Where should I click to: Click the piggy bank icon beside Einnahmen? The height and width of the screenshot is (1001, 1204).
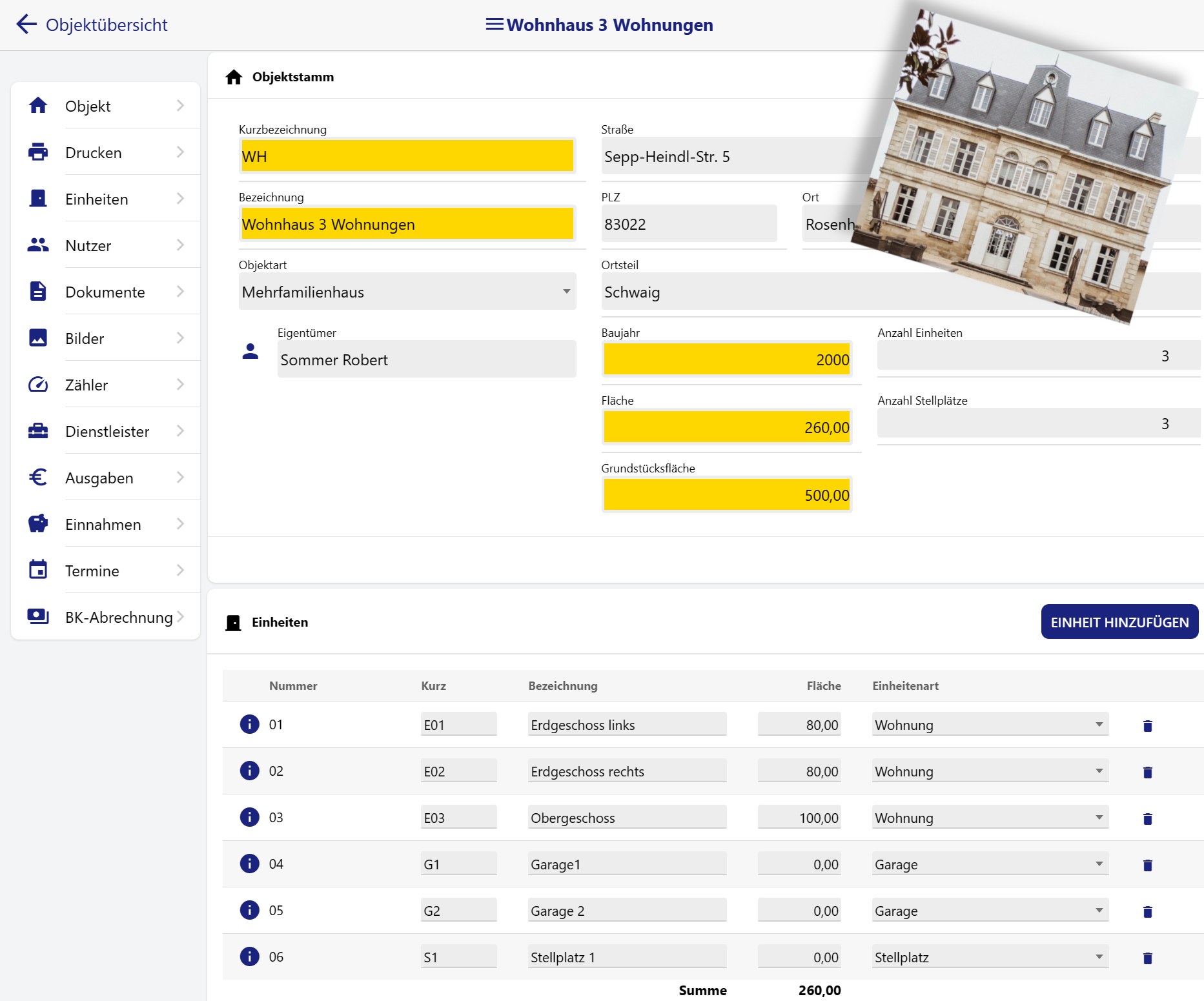click(38, 523)
